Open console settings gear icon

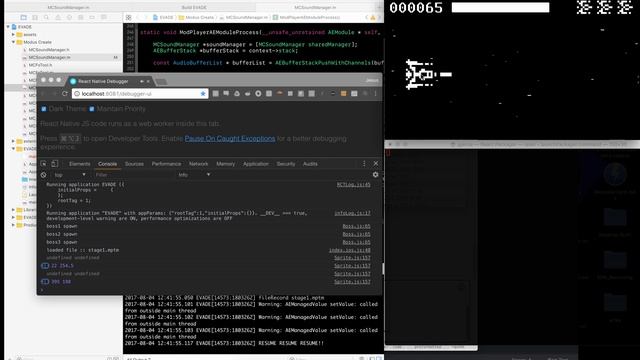[375, 175]
